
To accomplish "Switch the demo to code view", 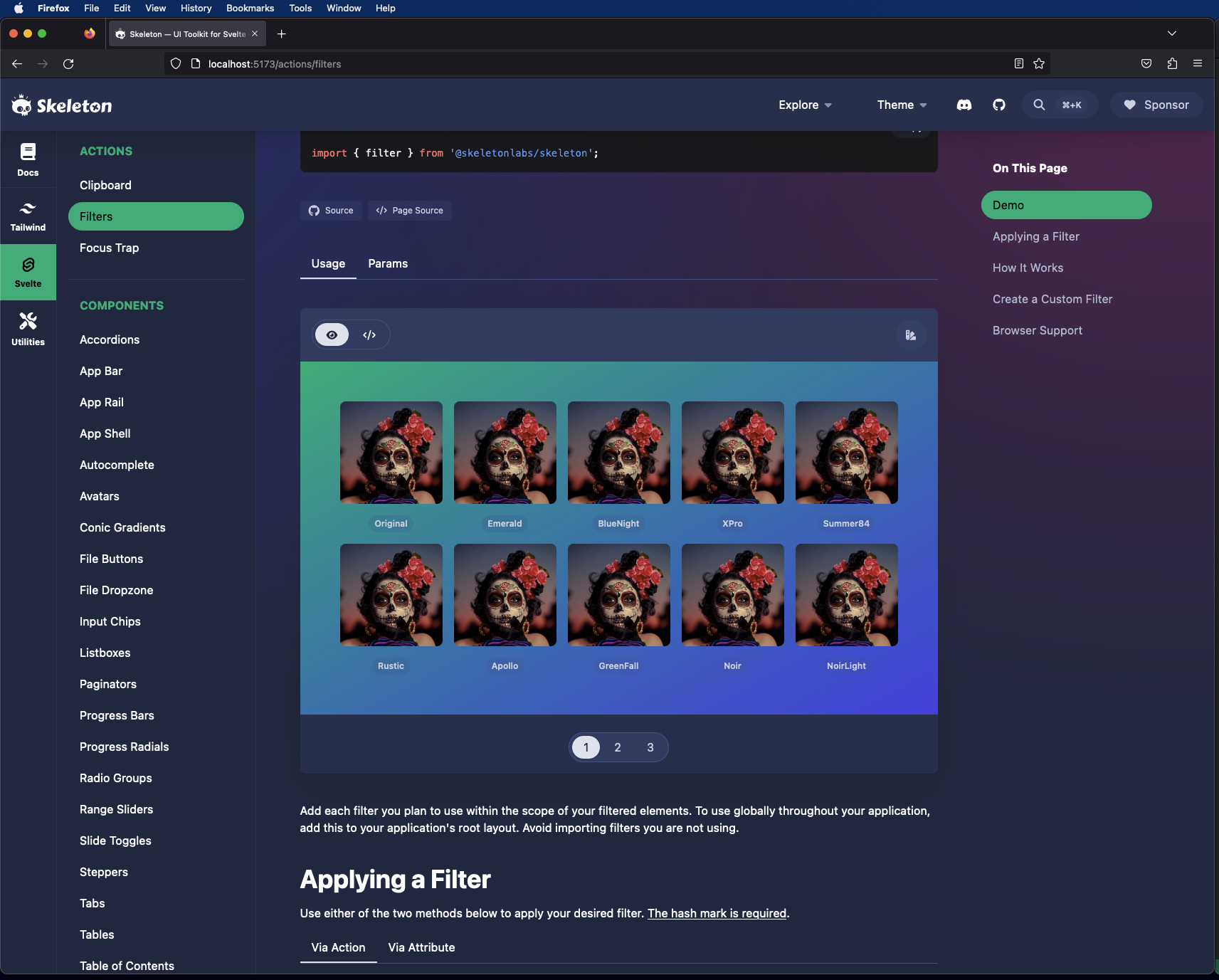I will (369, 334).
